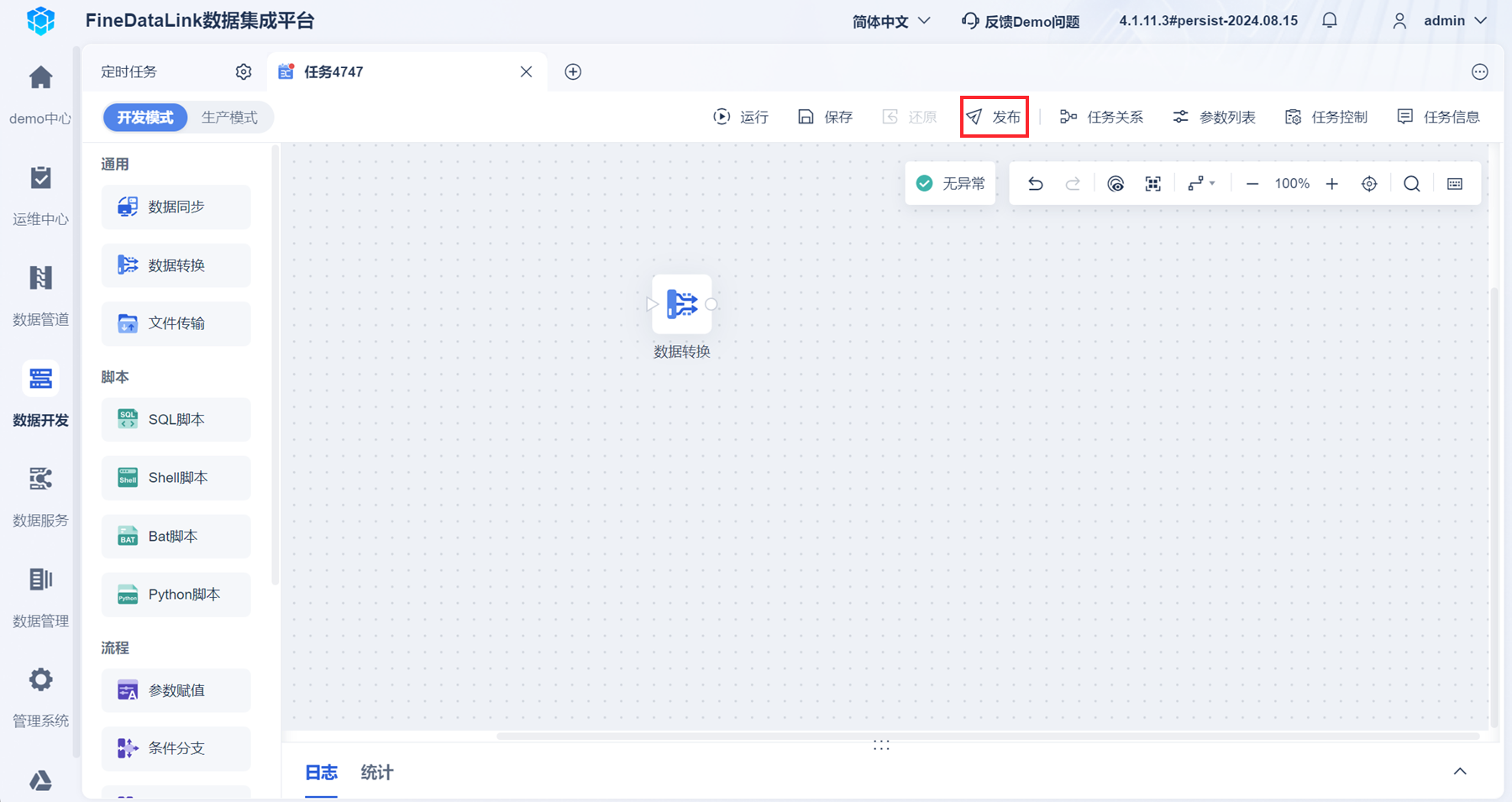Click the 无异常 status indicator
The width and height of the screenshot is (1512, 802).
pos(951,184)
